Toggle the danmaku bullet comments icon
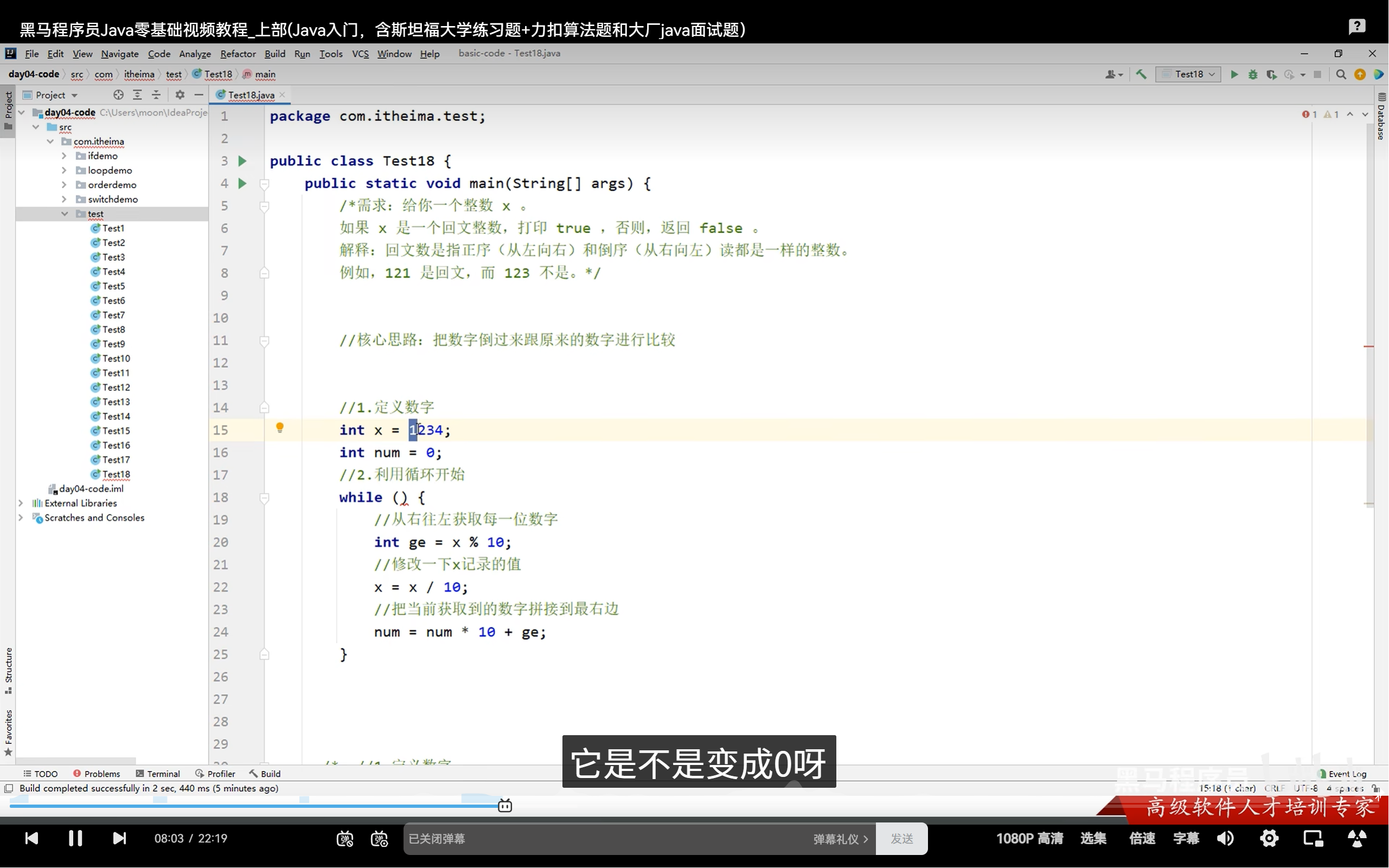 pos(344,839)
